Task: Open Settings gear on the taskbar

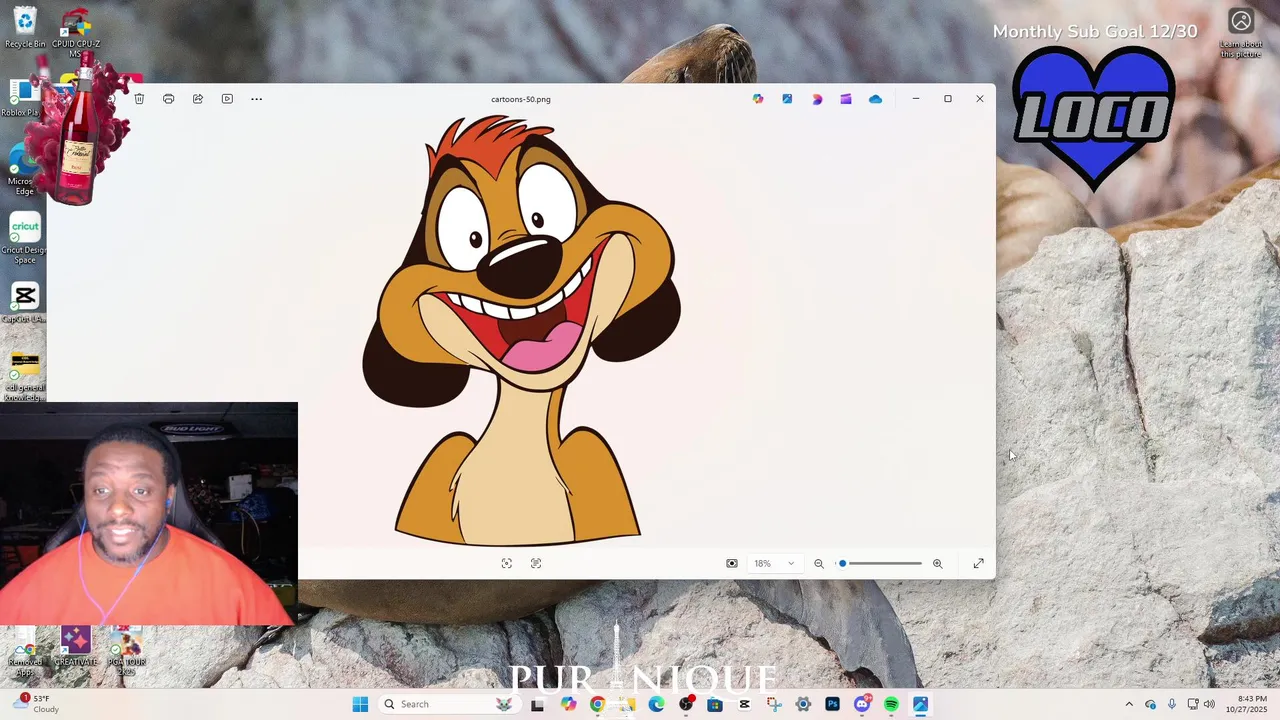Action: click(803, 704)
